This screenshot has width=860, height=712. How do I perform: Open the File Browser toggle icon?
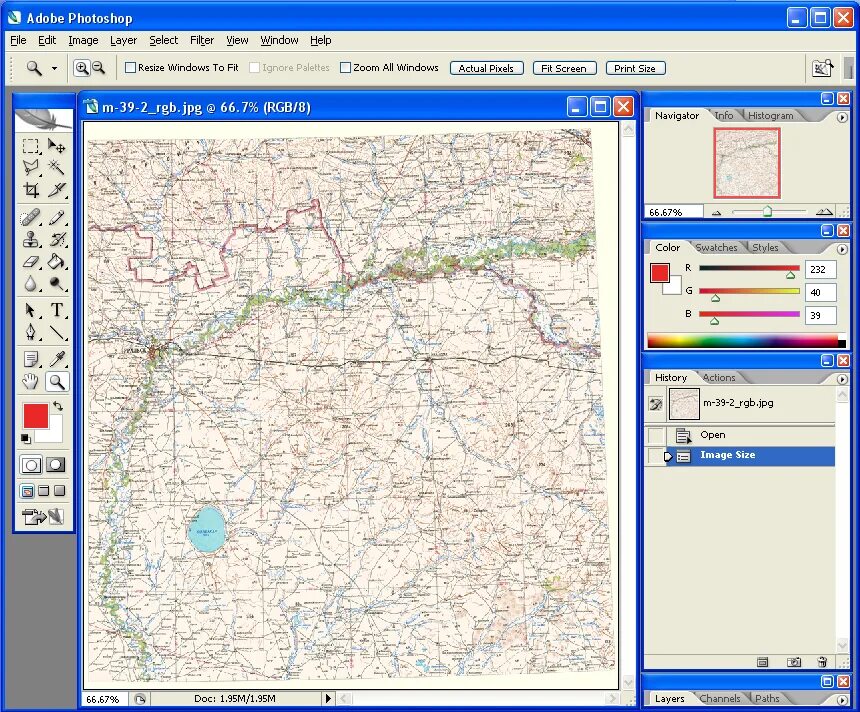(x=822, y=68)
